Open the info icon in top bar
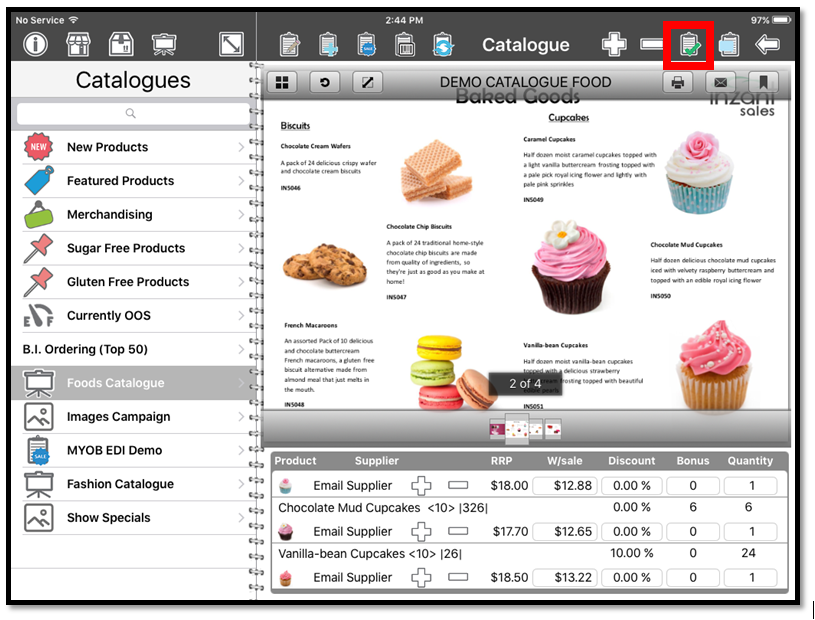The height and width of the screenshot is (620, 815). click(x=35, y=45)
